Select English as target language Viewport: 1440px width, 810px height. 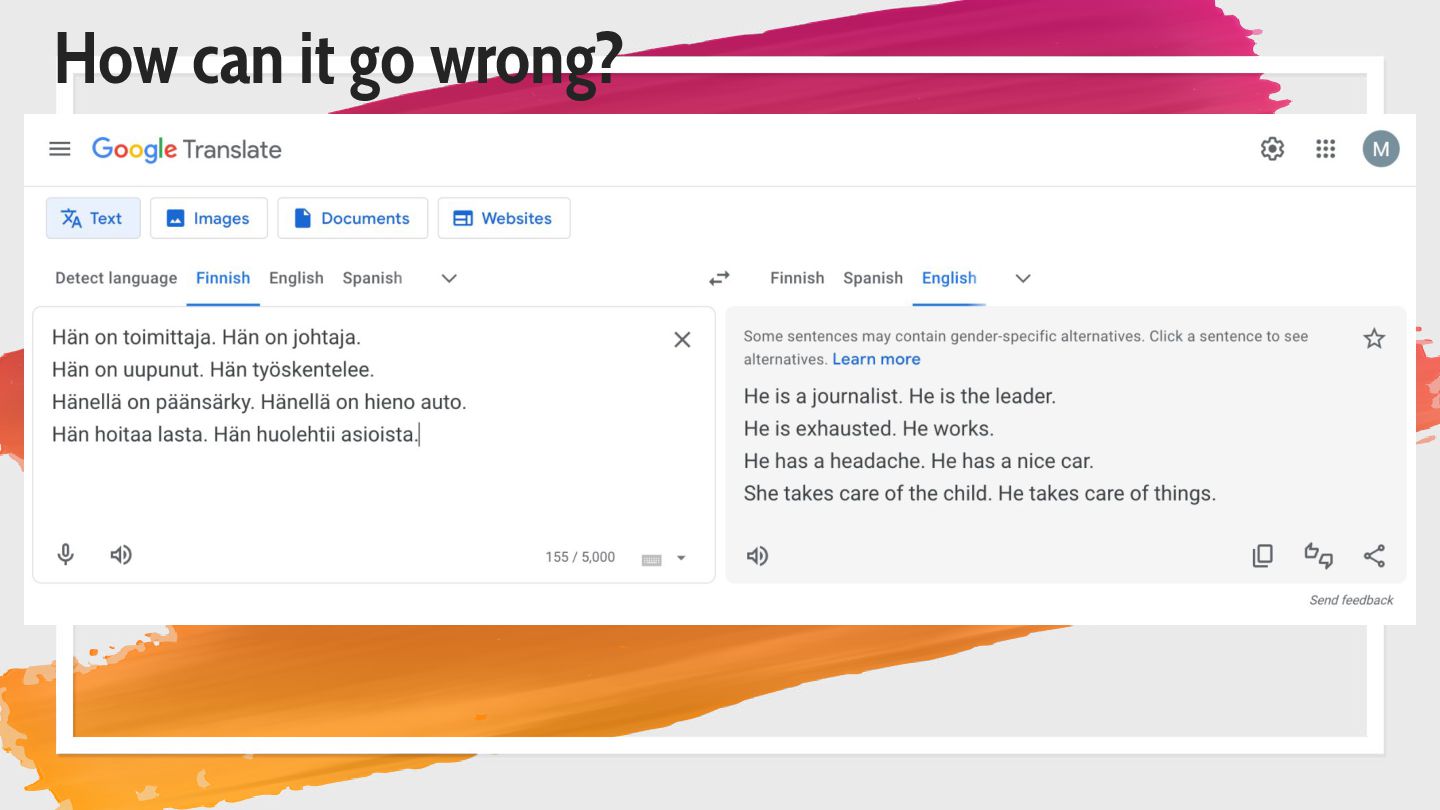[x=949, y=278]
